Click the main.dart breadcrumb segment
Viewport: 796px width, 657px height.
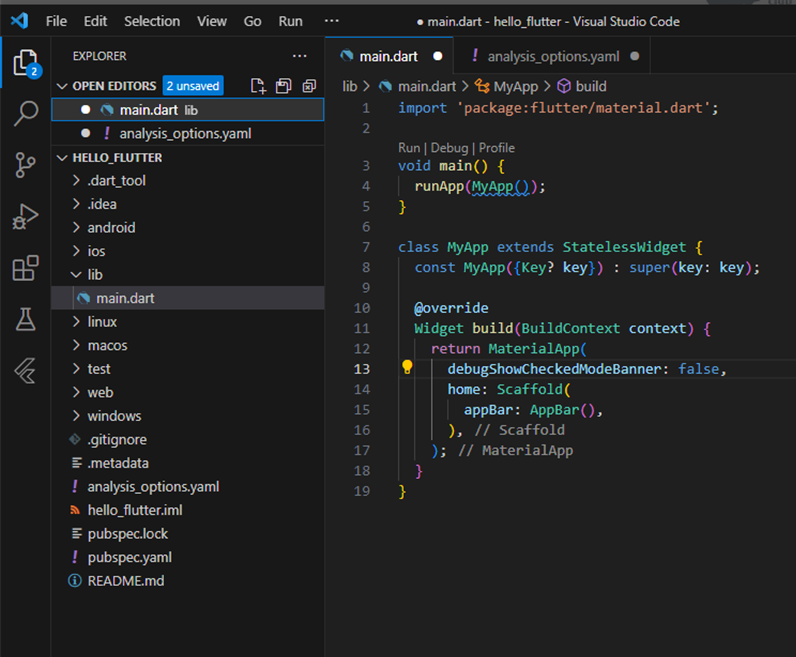[427, 86]
